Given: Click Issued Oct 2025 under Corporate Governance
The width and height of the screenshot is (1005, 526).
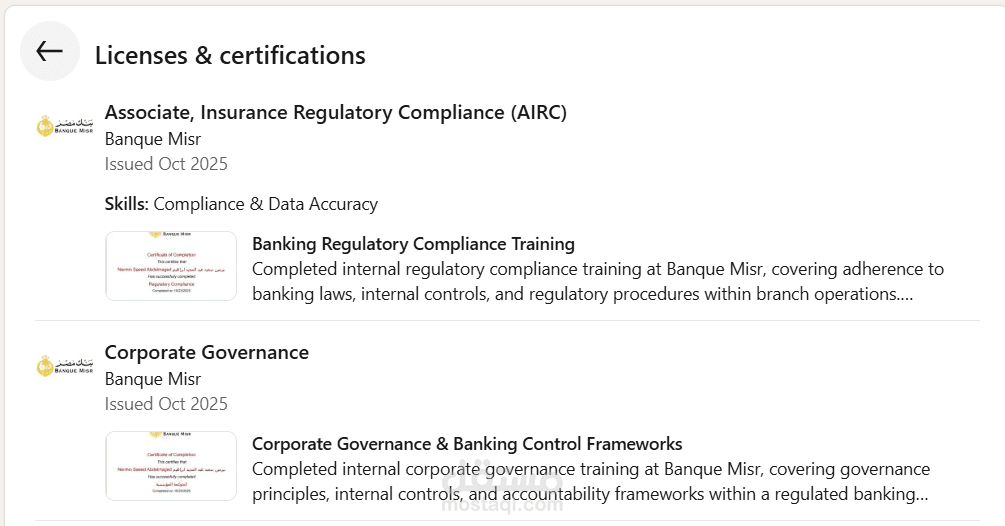Looking at the screenshot, I should [166, 404].
